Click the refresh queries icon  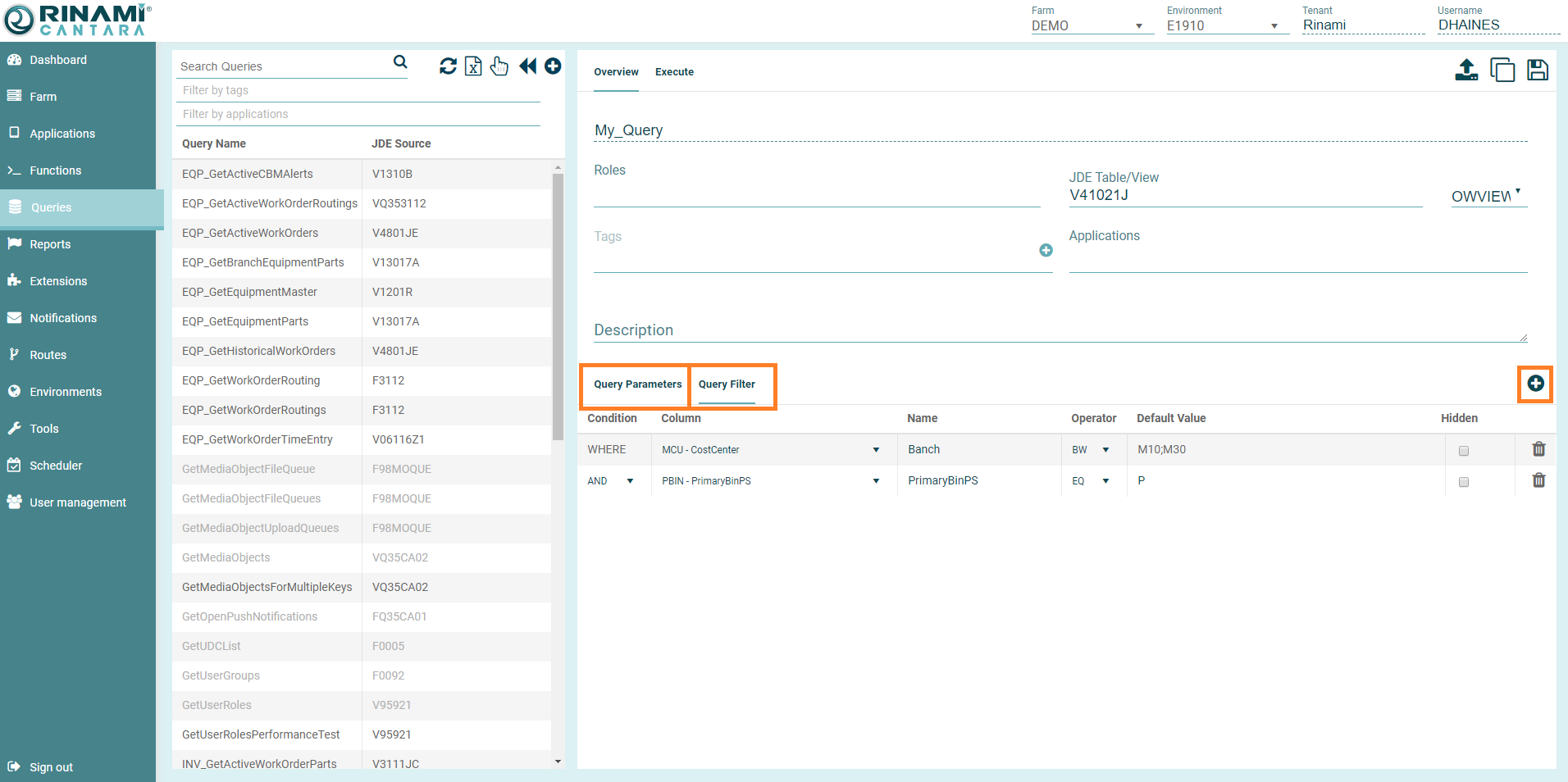click(x=448, y=66)
